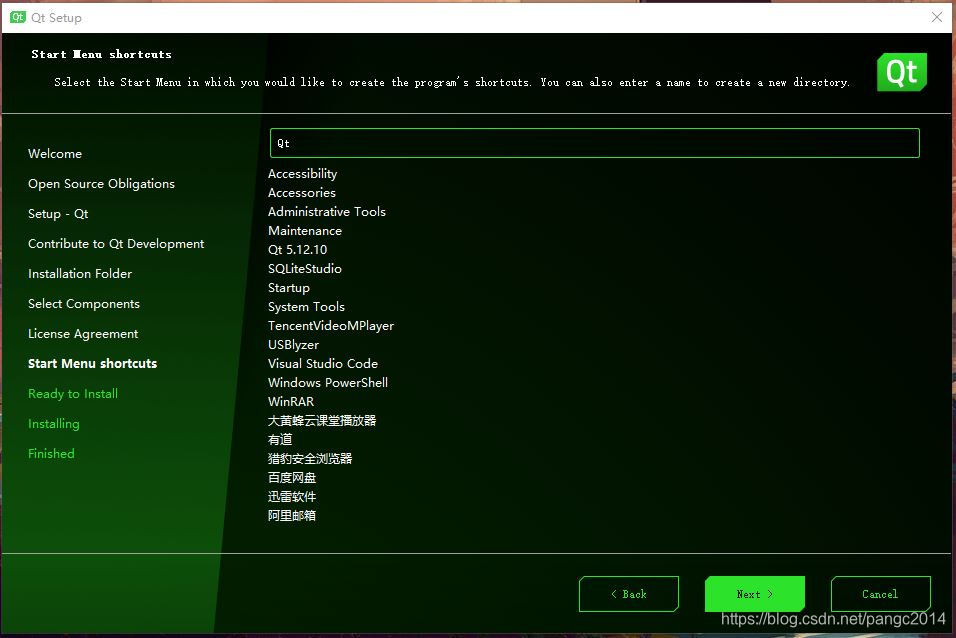
Task: Select Accessories folder in list
Action: click(302, 193)
